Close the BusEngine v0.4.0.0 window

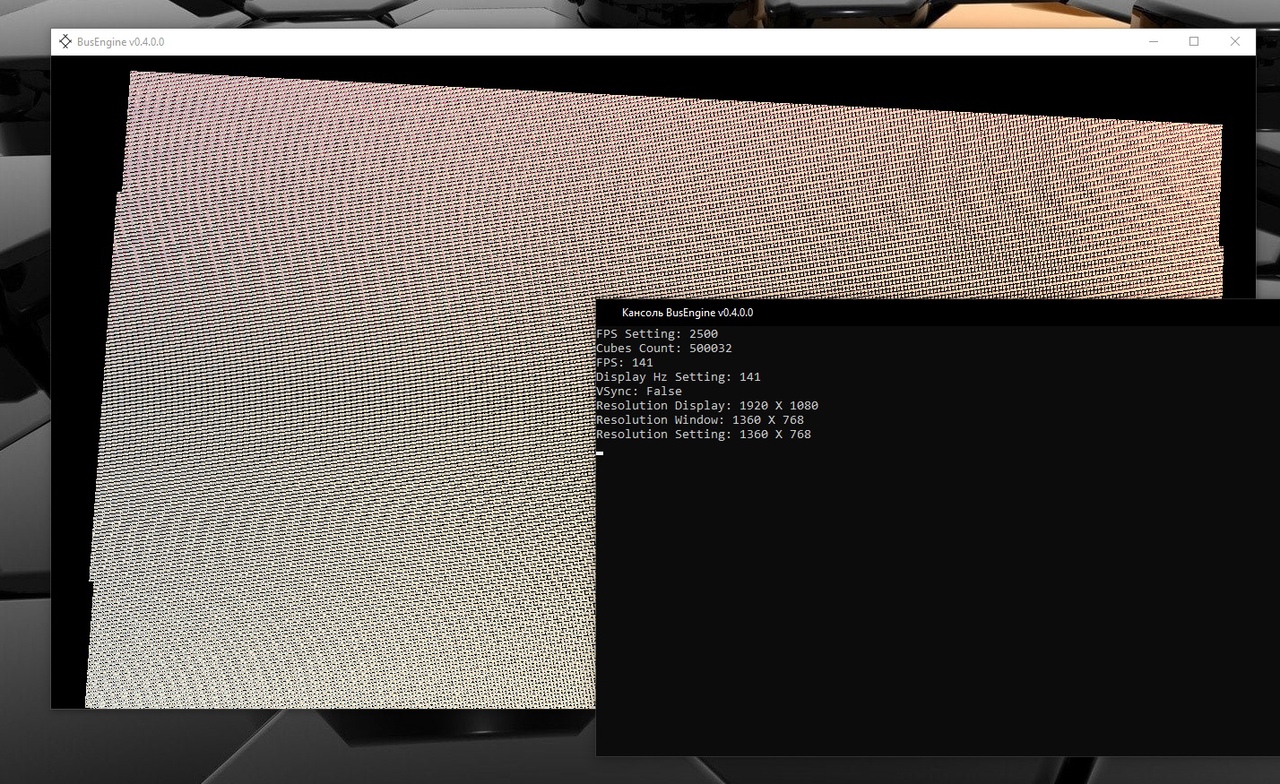point(1235,42)
